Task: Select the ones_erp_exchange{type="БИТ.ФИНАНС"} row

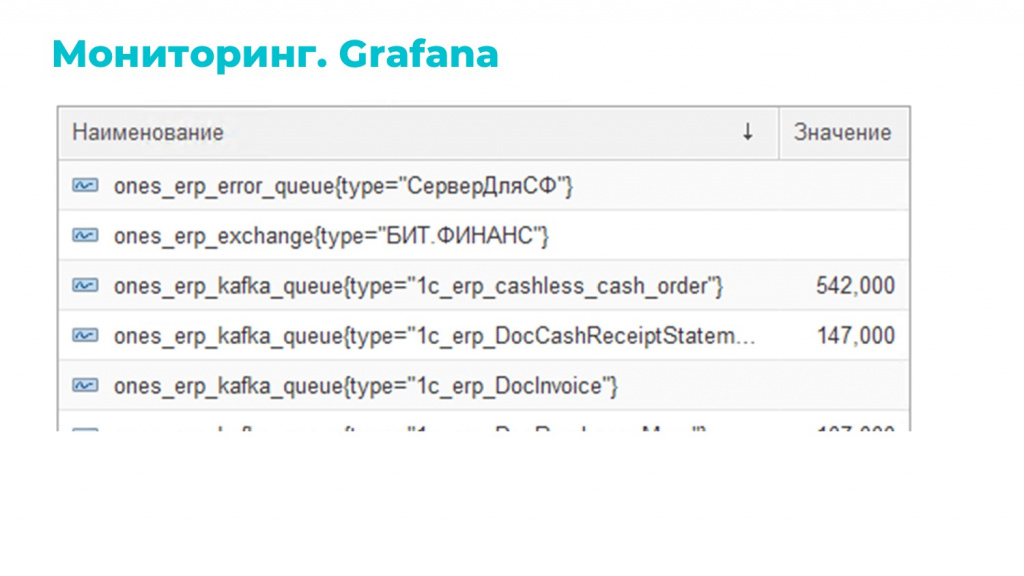Action: (483, 235)
